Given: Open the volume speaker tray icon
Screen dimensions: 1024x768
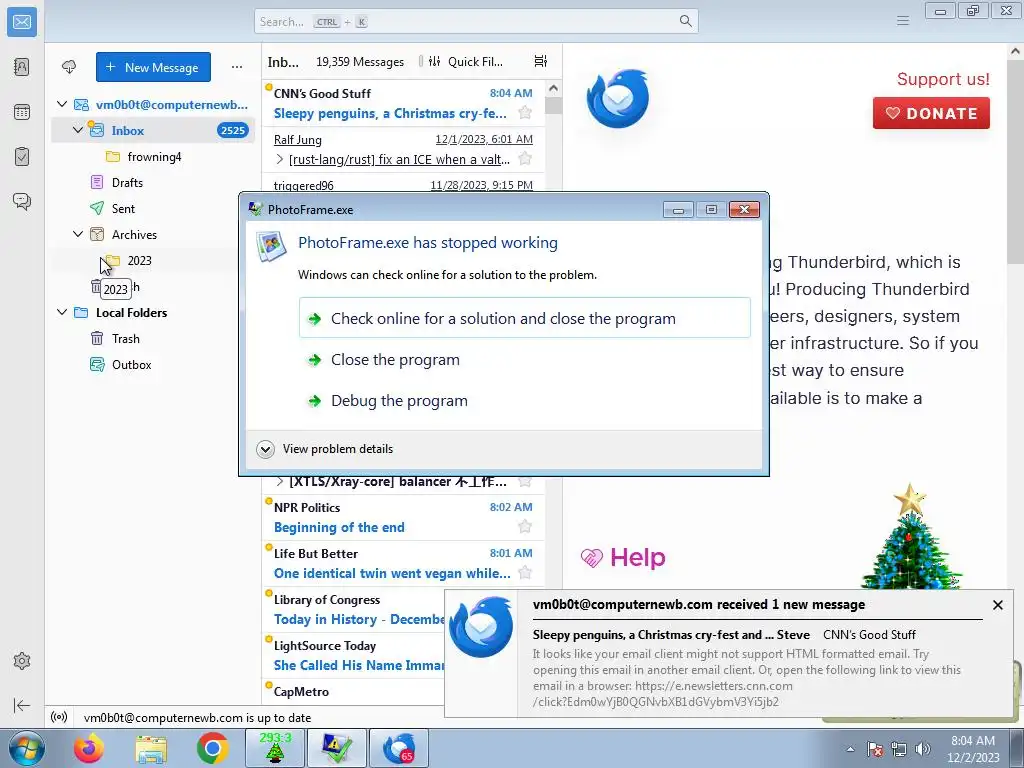Looking at the screenshot, I should point(923,749).
